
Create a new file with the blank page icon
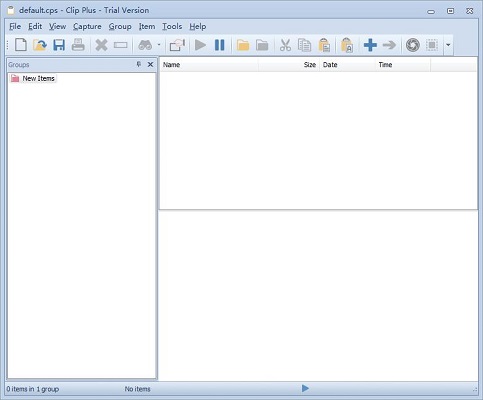21,45
